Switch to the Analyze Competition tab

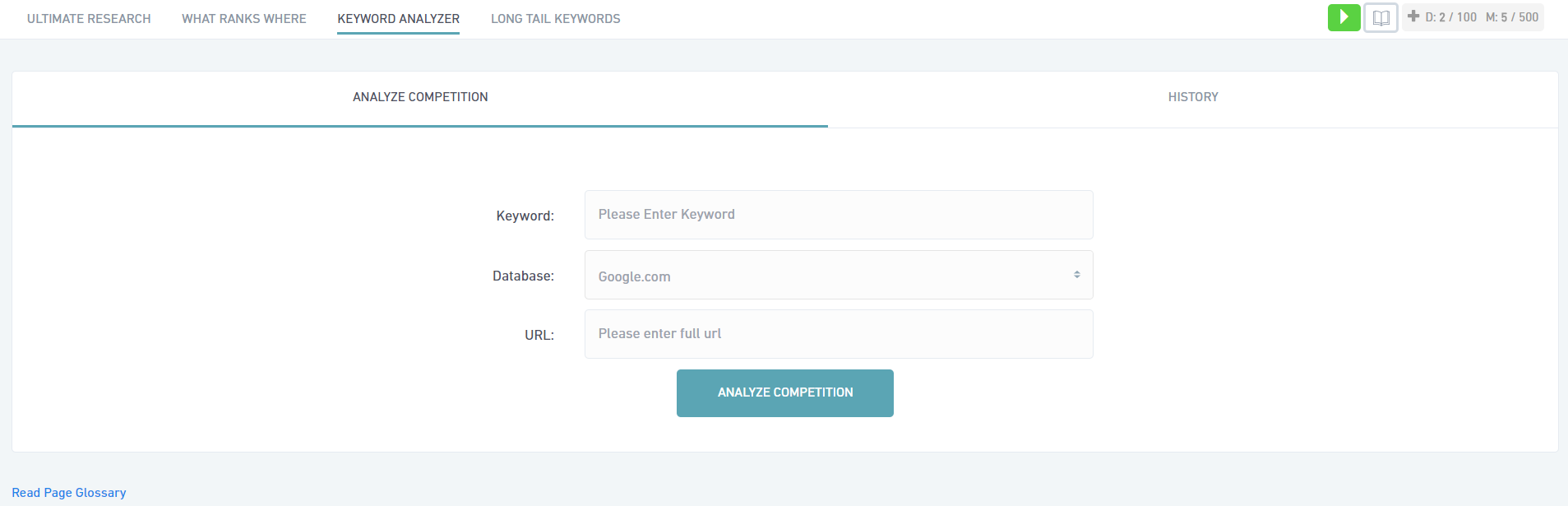click(x=420, y=97)
